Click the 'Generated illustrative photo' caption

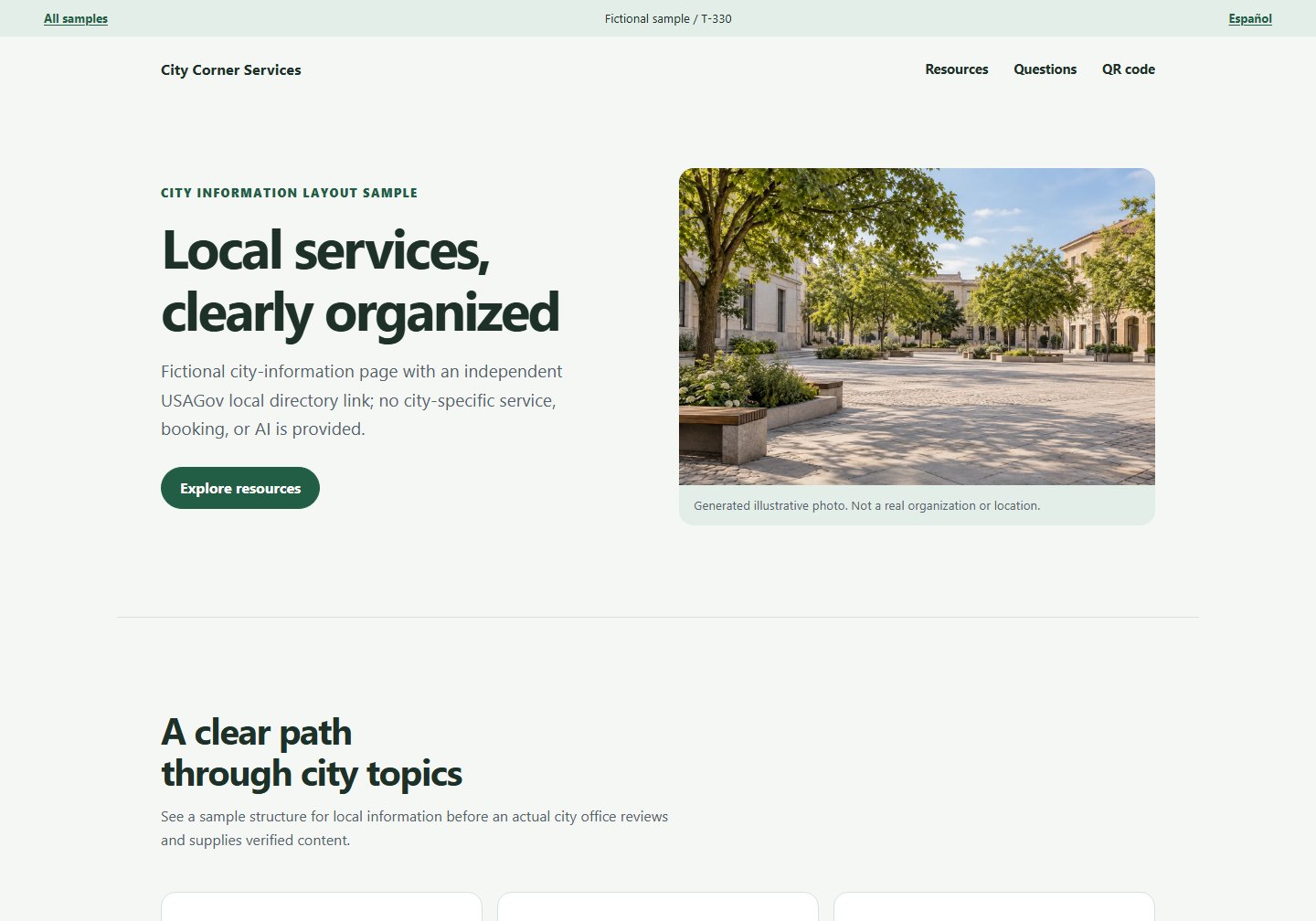point(866,505)
